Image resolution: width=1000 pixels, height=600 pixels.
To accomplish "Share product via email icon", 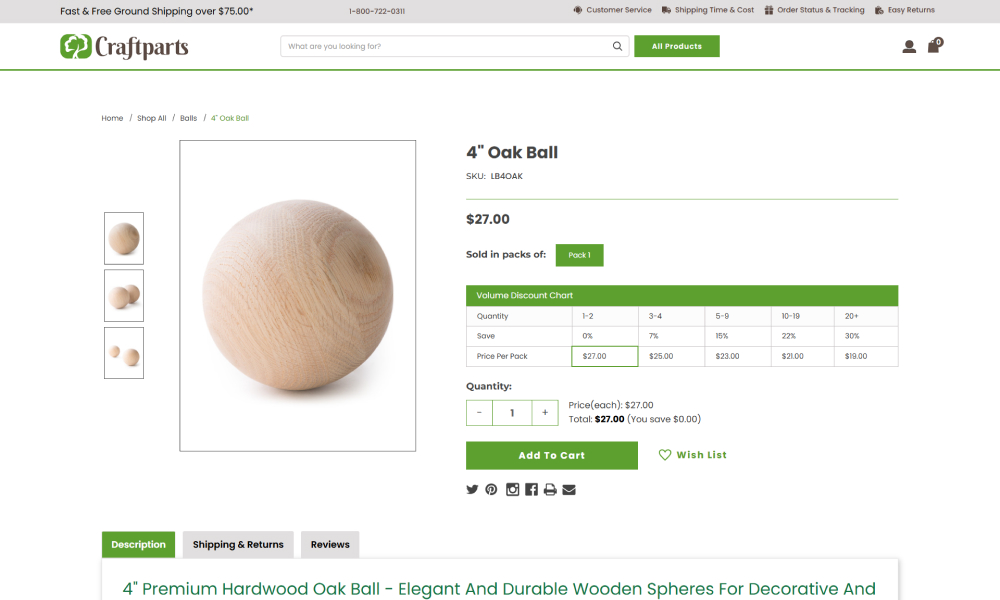I will [x=569, y=489].
